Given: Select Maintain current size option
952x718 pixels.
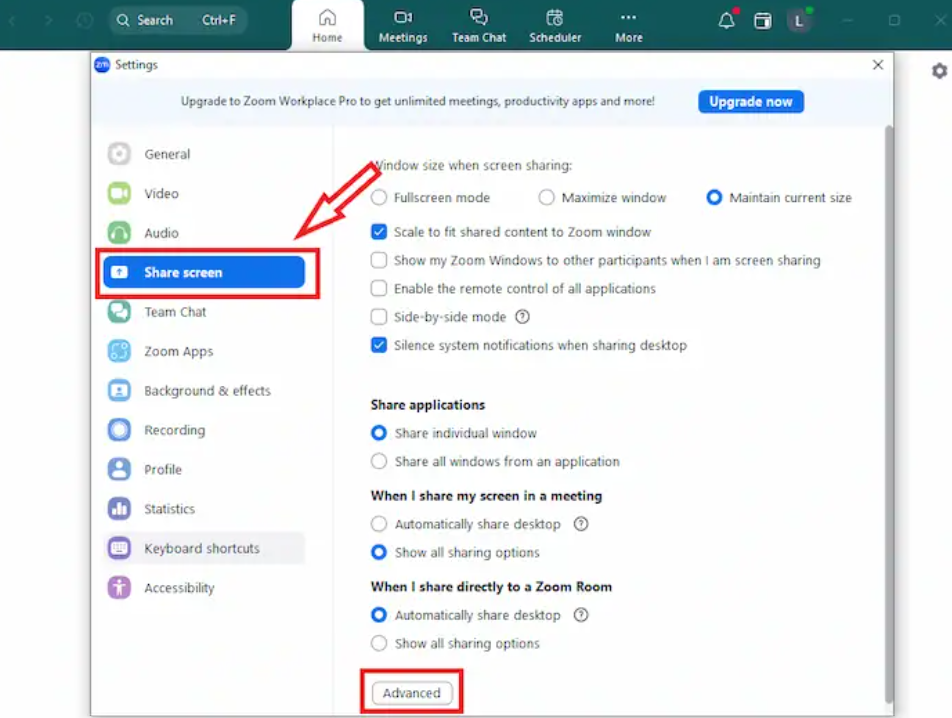Looking at the screenshot, I should (714, 198).
